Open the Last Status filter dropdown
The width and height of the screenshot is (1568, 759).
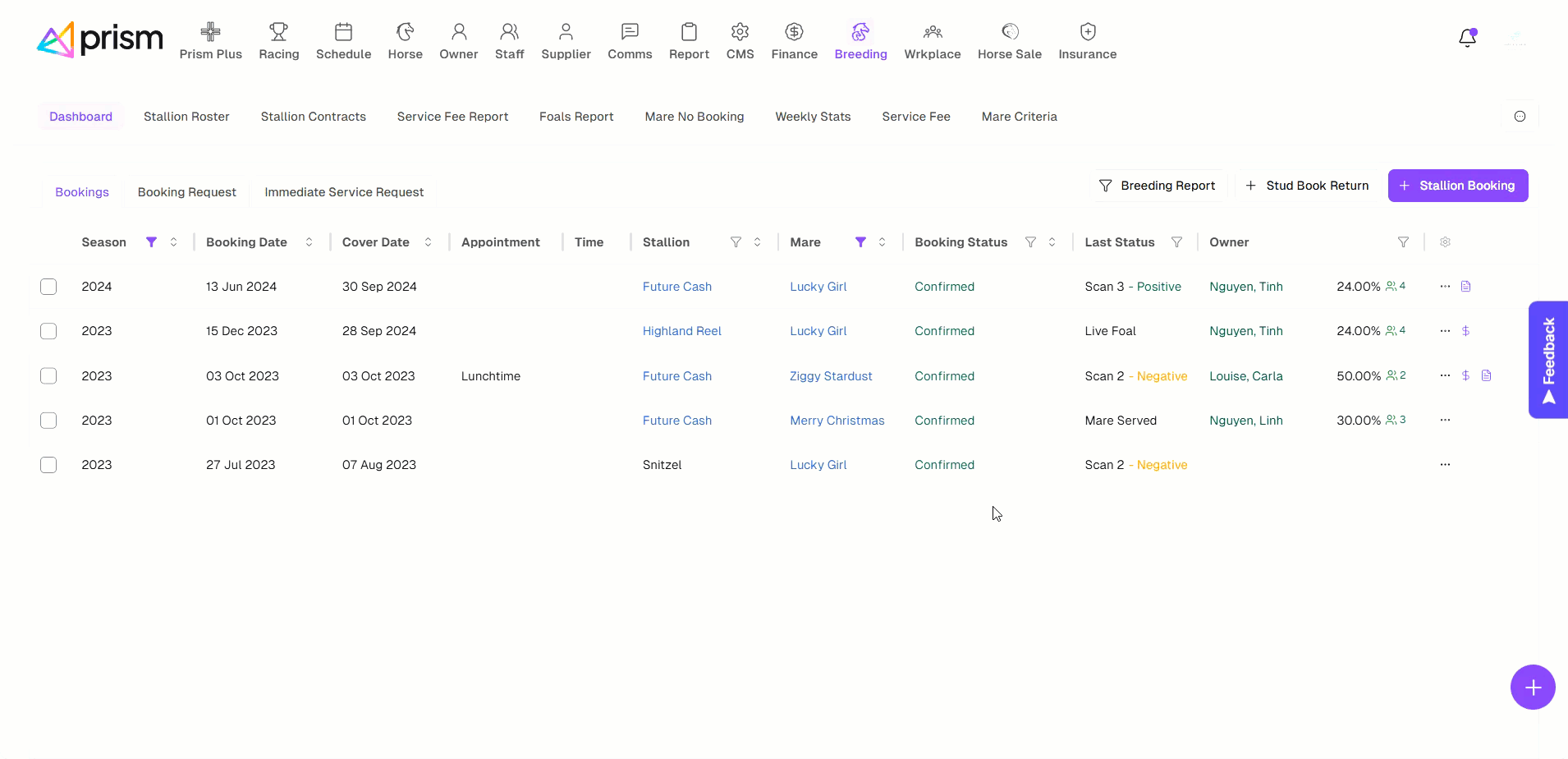[1176, 242]
